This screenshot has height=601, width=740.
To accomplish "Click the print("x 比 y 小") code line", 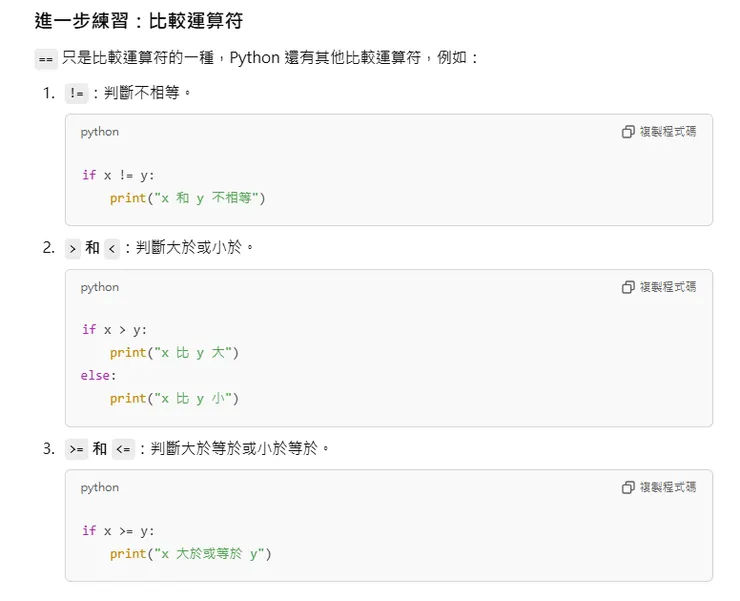I will tap(174, 399).
